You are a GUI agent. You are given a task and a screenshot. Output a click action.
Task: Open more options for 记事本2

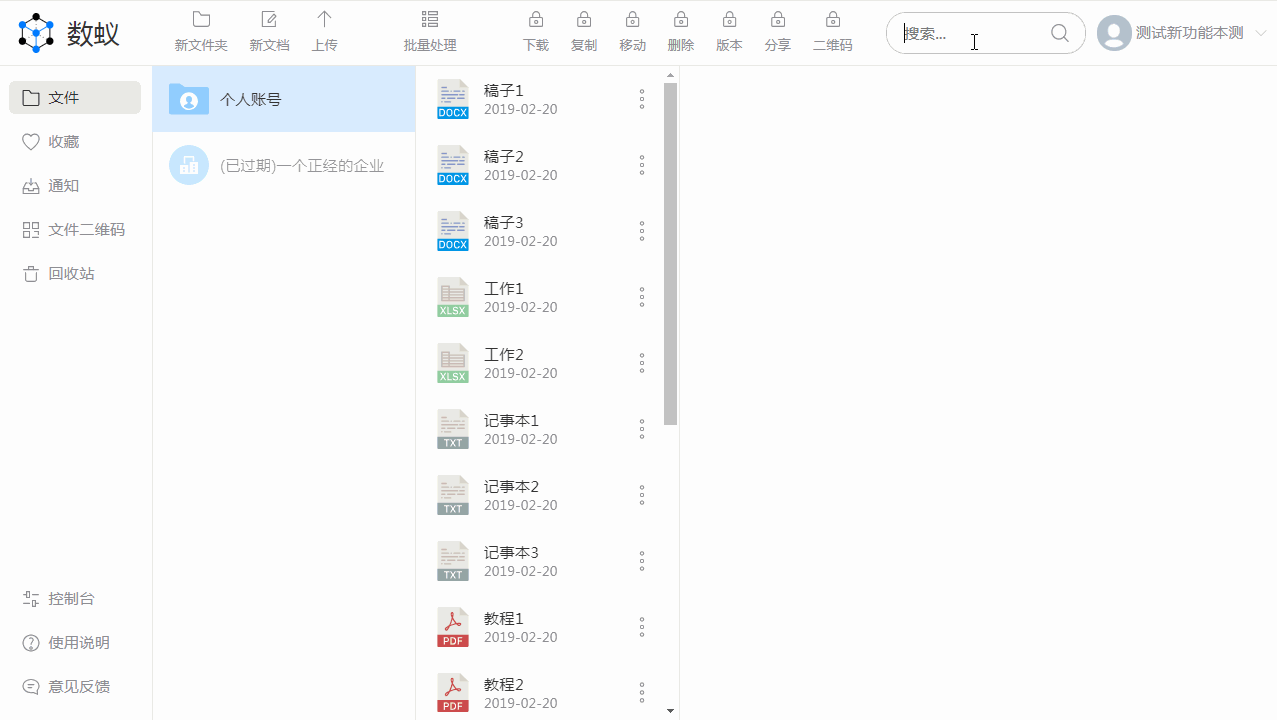point(642,495)
